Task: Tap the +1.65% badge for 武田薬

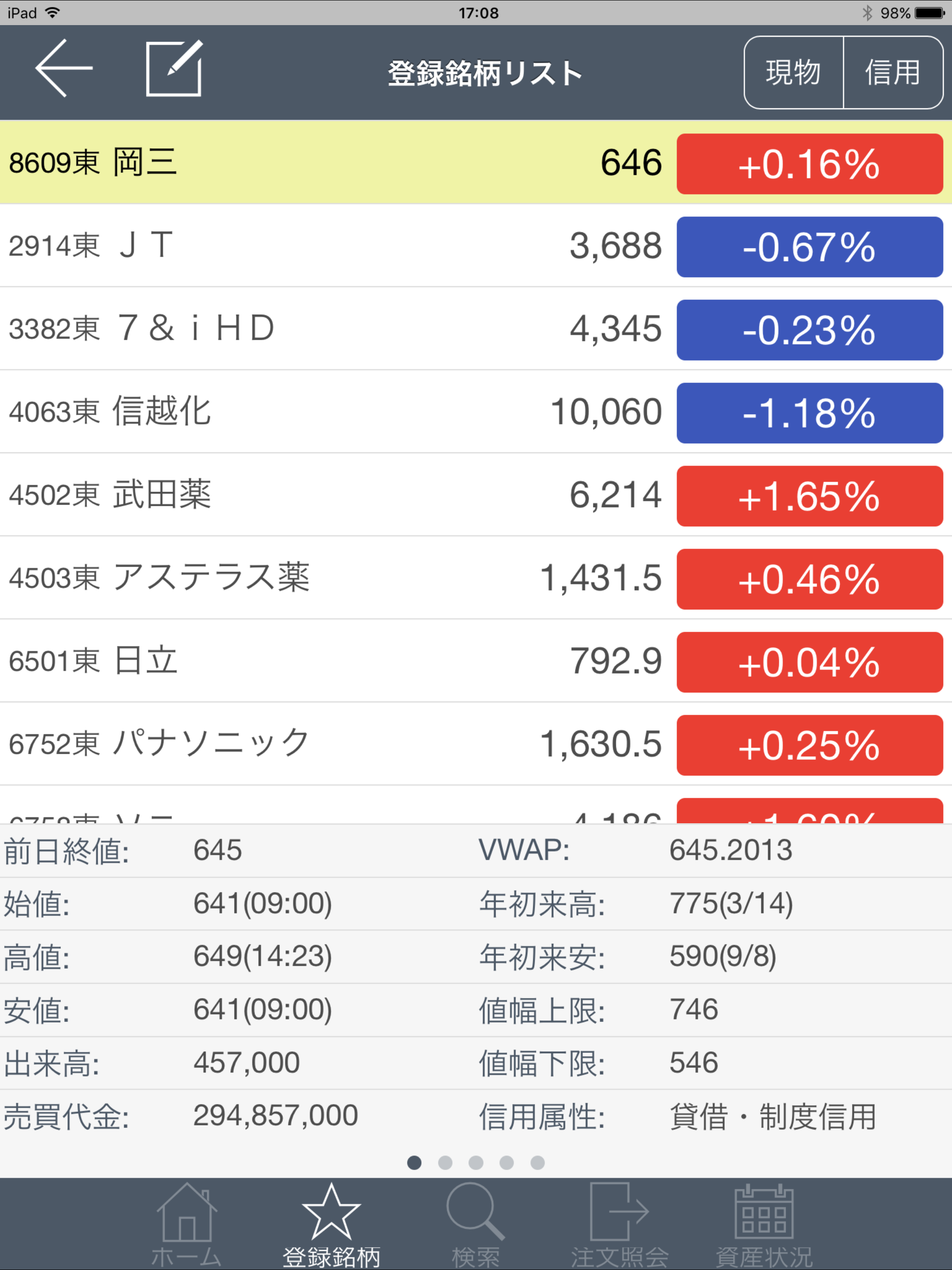Action: (x=810, y=496)
